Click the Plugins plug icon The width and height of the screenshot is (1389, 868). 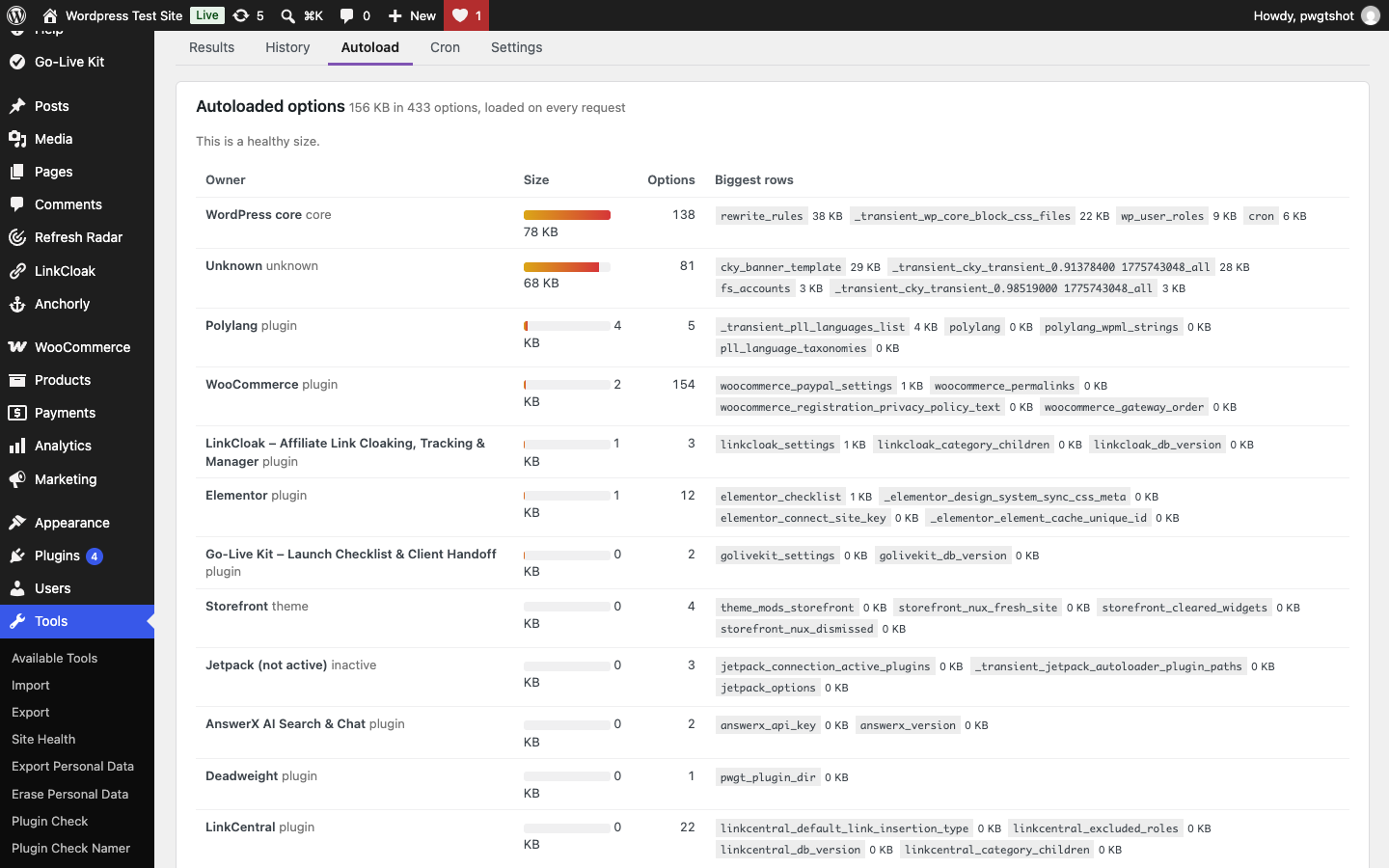pos(17,556)
